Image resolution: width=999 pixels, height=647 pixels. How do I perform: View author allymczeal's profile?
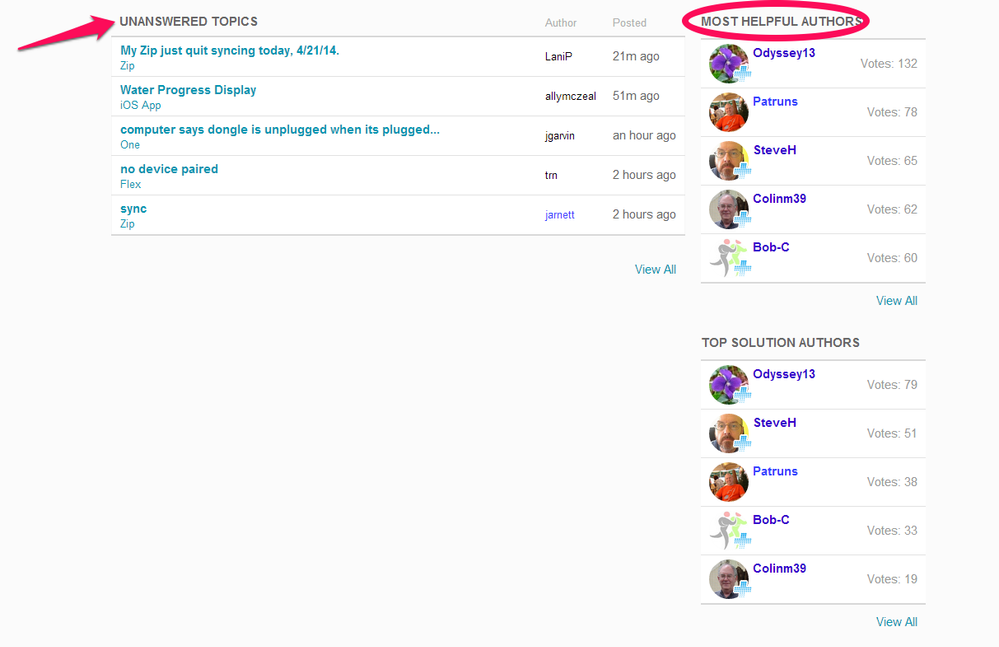tap(570, 96)
